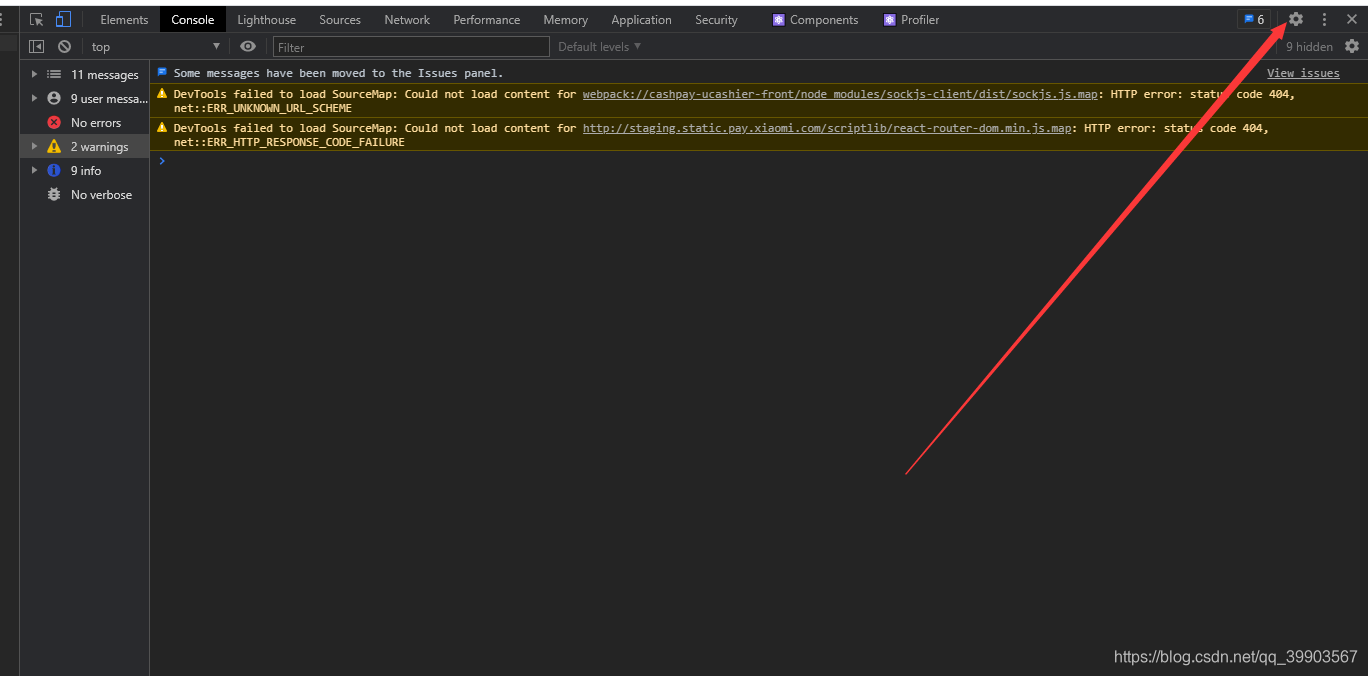Activate the inspect element picker icon
The width and height of the screenshot is (1368, 676).
point(37,19)
